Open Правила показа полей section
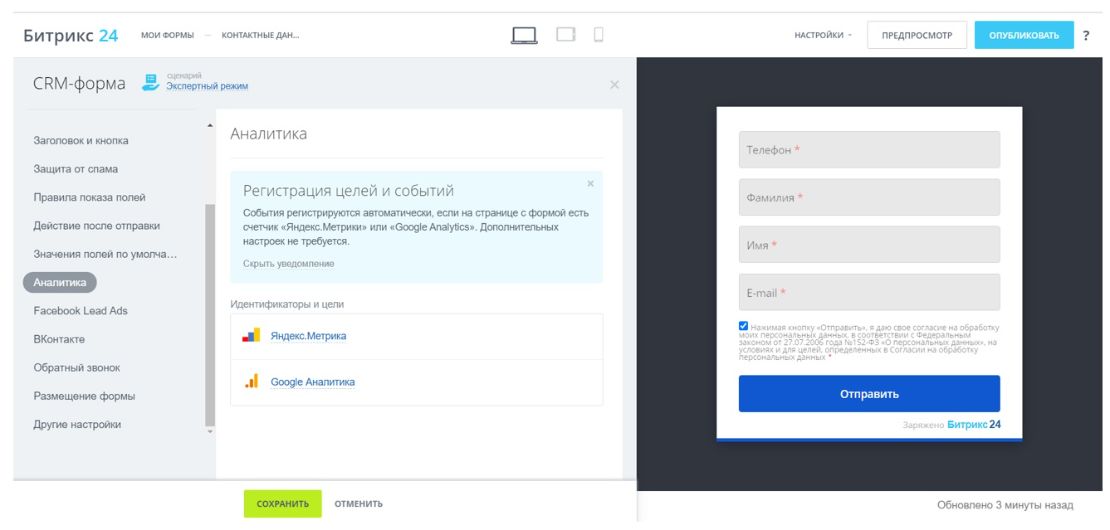 coord(89,197)
